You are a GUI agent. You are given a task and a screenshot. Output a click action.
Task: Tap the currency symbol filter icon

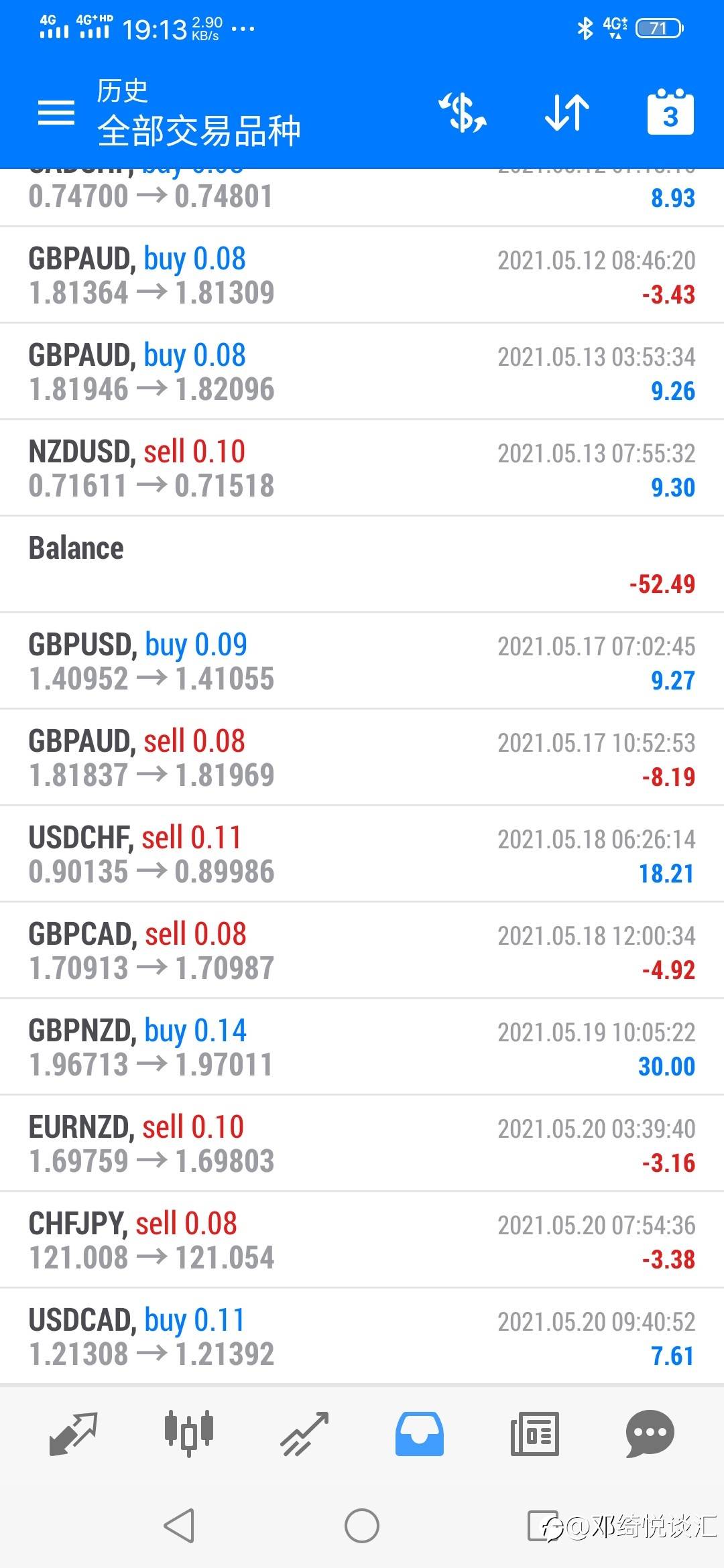[463, 113]
